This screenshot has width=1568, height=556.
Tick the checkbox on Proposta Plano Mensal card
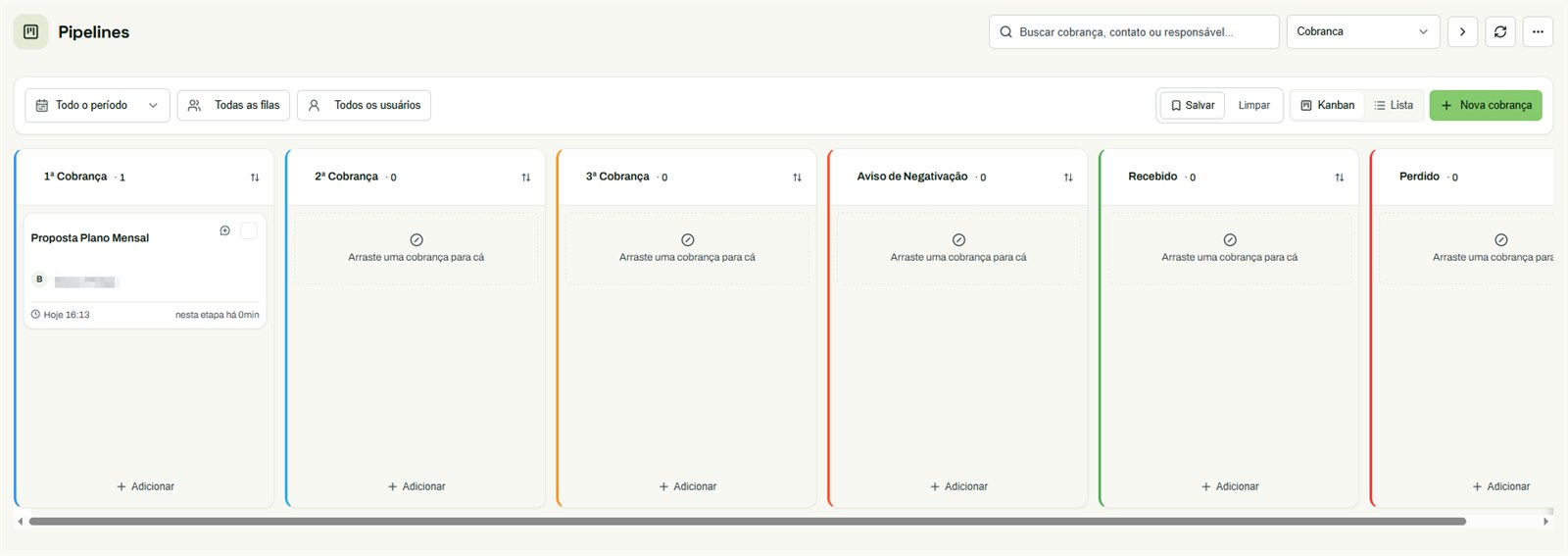pos(249,230)
